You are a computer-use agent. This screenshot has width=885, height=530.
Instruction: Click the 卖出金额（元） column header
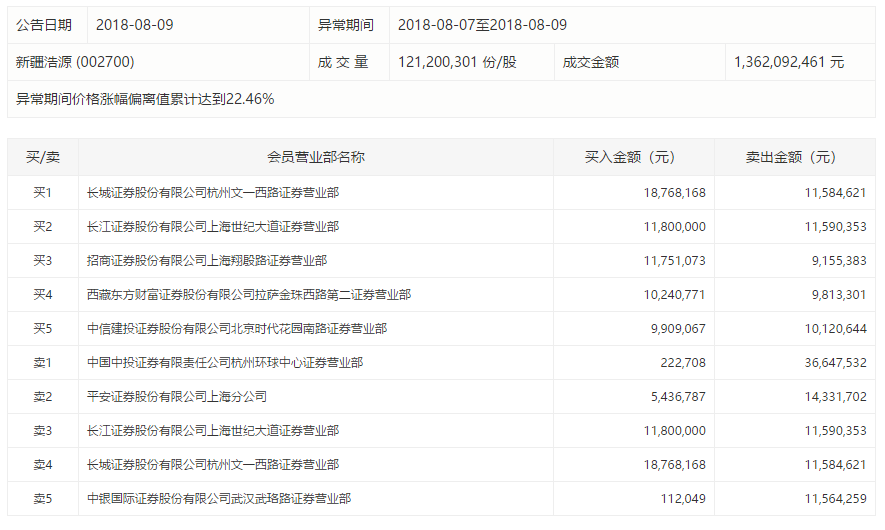pyautogui.click(x=794, y=157)
